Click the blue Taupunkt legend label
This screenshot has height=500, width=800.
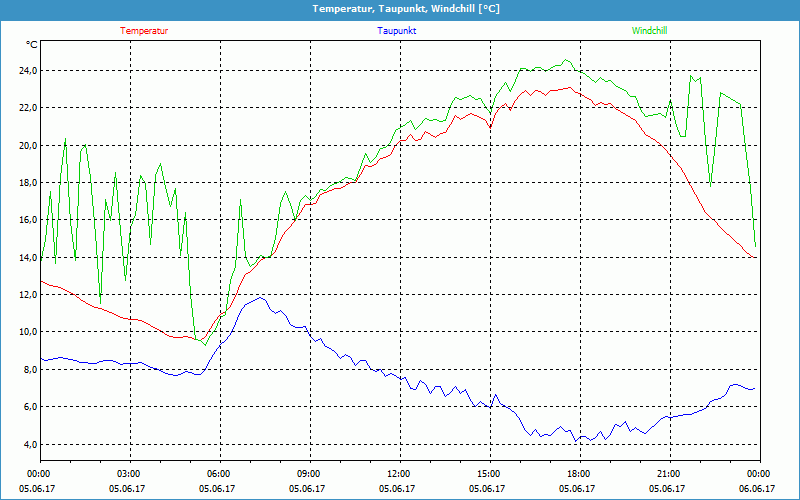pos(397,31)
